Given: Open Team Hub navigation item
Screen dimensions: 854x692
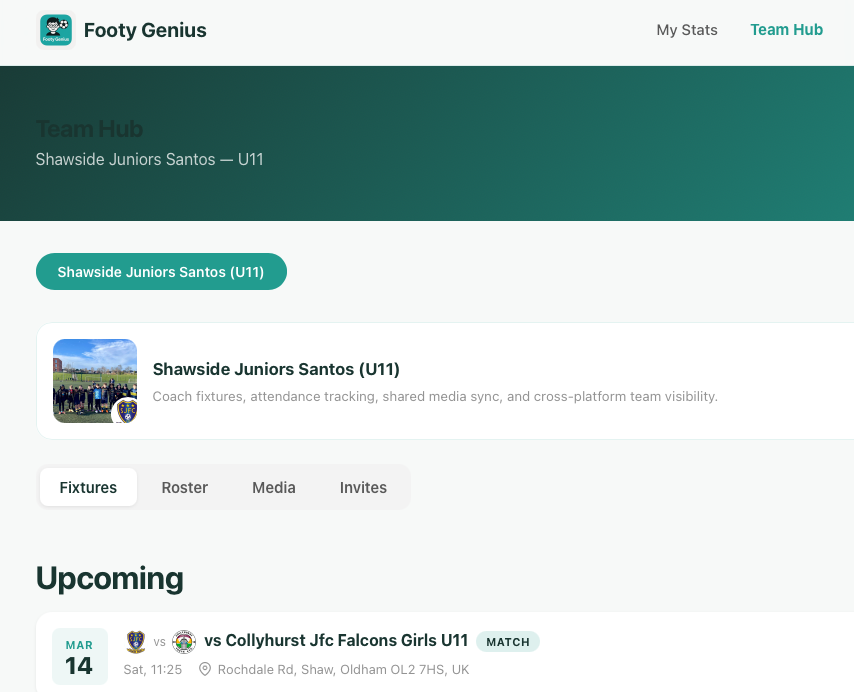Looking at the screenshot, I should click(786, 30).
